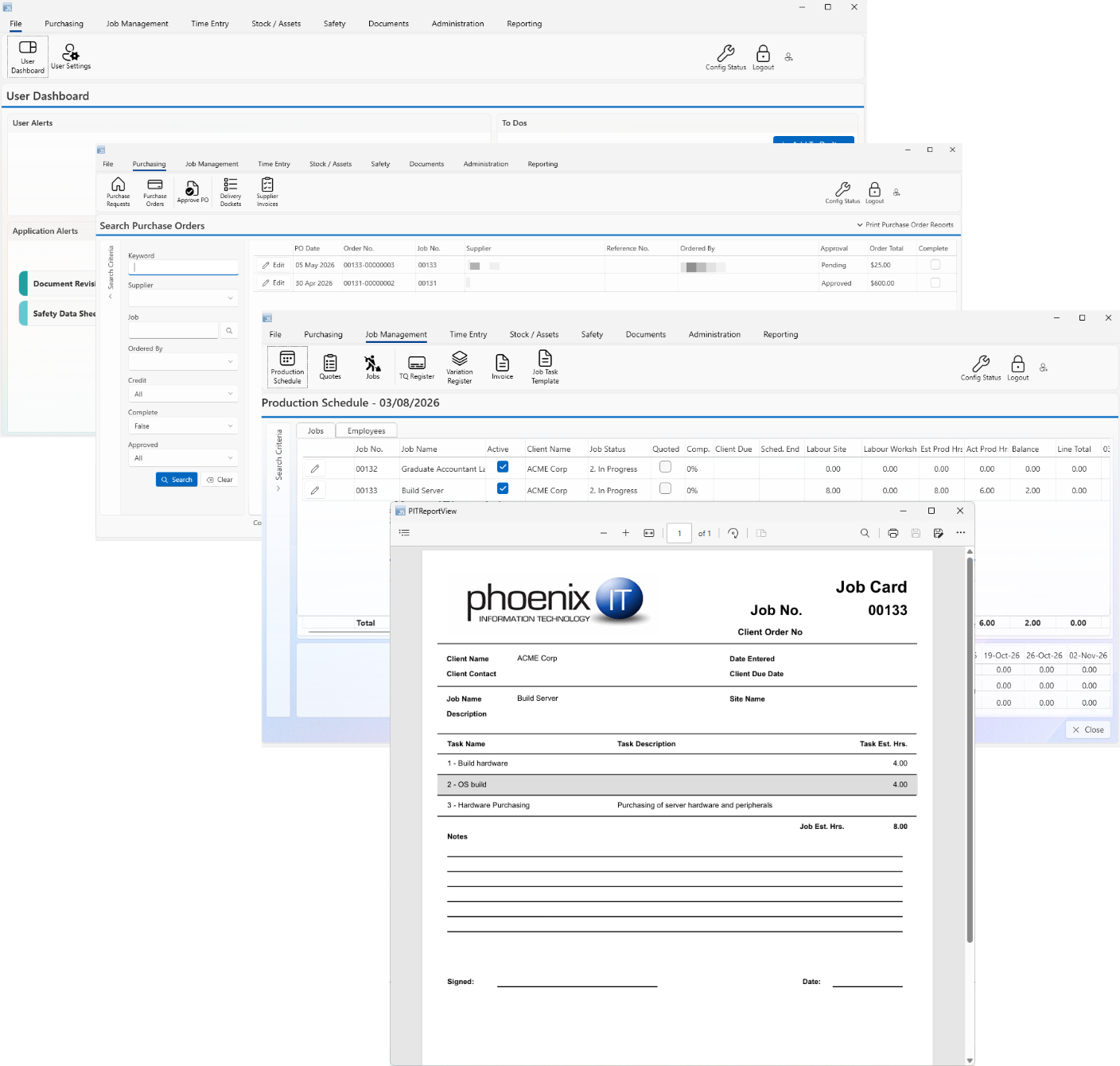This screenshot has height=1066, width=1120.
Task: Toggle Complete checkbox for order 00133-00000003
Action: click(935, 264)
